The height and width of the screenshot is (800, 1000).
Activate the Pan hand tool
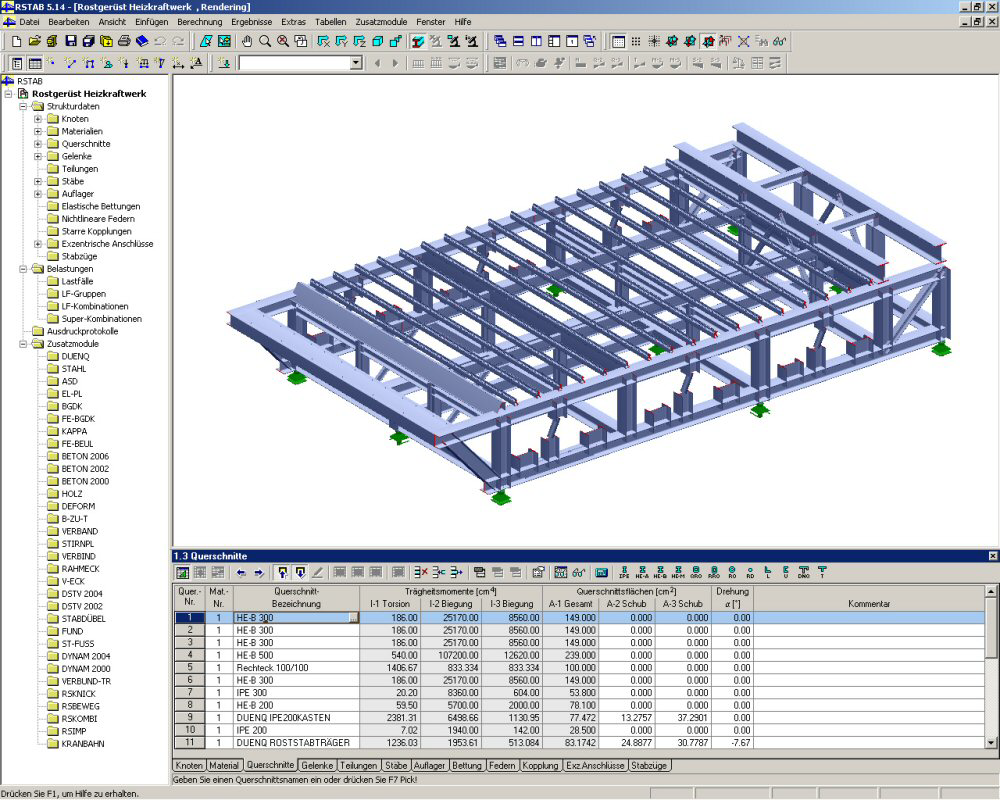pyautogui.click(x=246, y=41)
